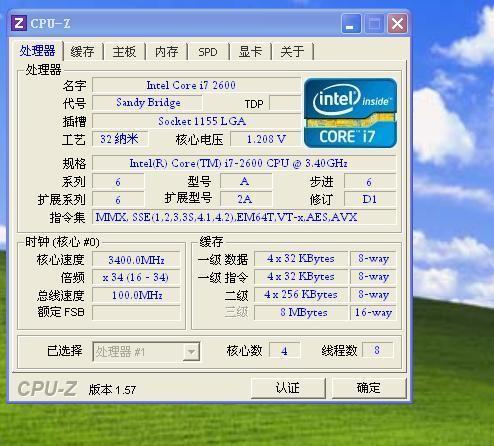Click the 时钟 (核心 #0) group label
This screenshot has height=446, width=494.
pos(62,242)
